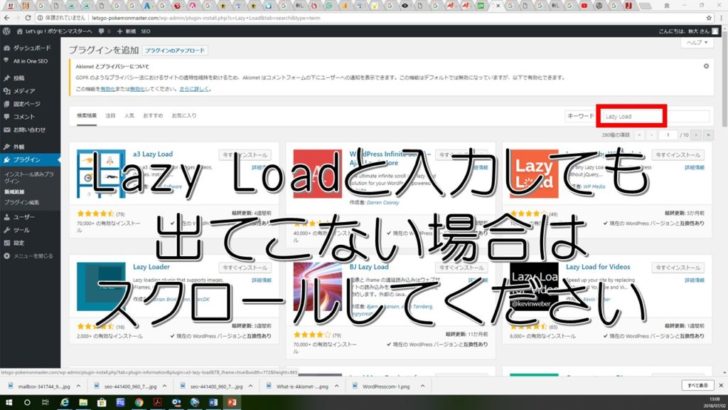Open Microsoft Edge from the taskbar
This screenshot has width=728, height=410.
tap(65, 403)
